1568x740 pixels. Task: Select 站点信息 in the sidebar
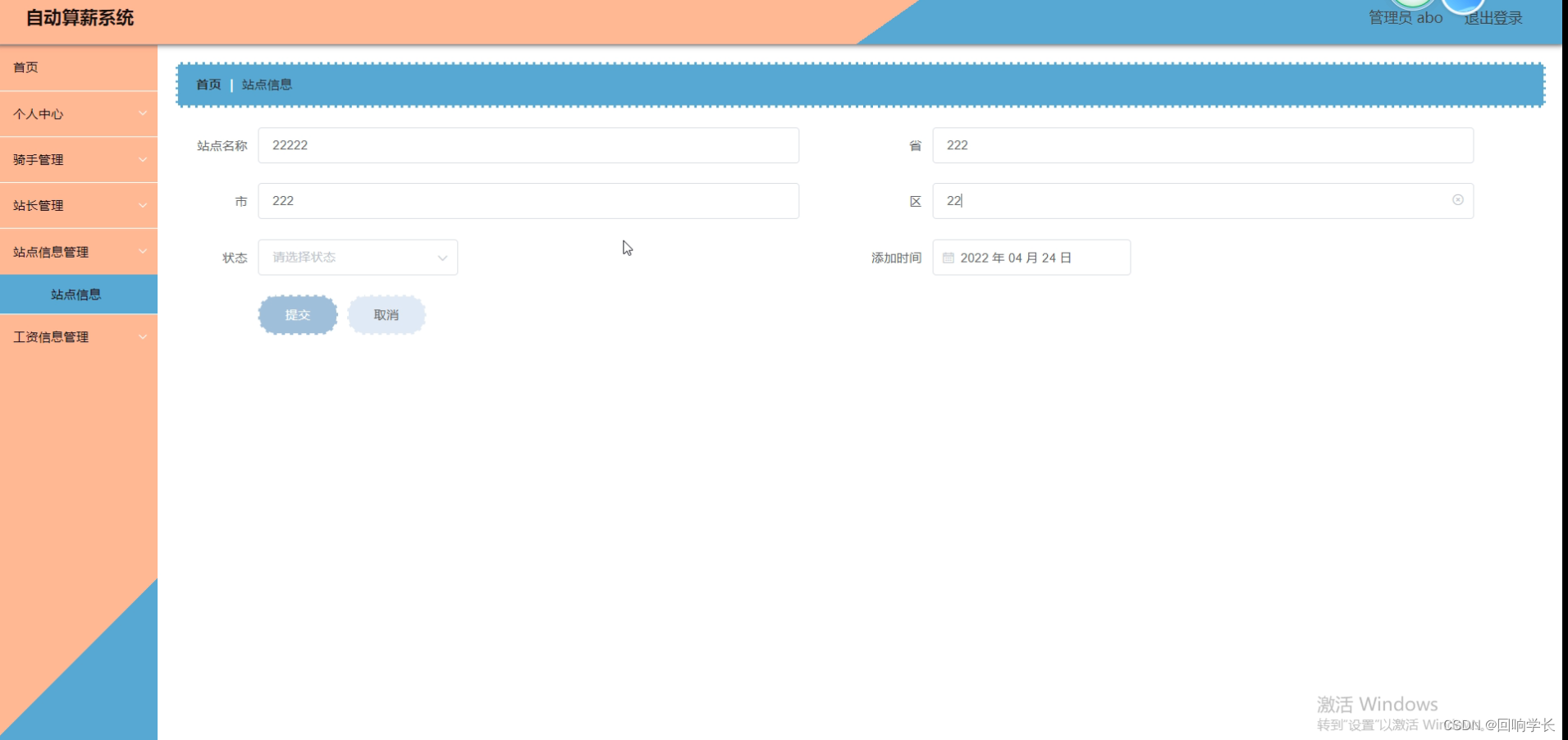79,294
